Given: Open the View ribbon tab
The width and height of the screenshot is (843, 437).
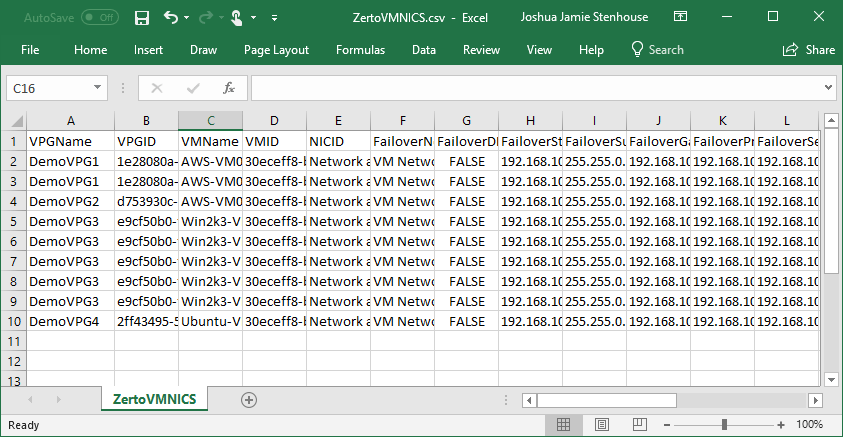Looking at the screenshot, I should (x=539, y=50).
